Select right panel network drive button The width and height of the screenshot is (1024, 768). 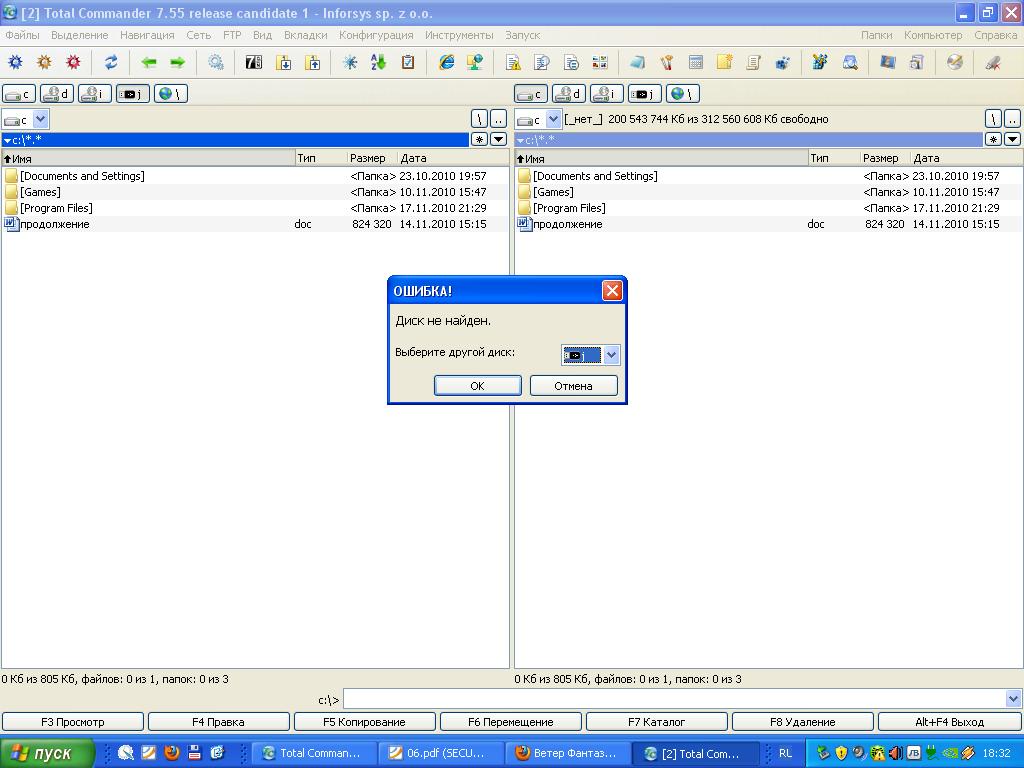click(x=682, y=94)
